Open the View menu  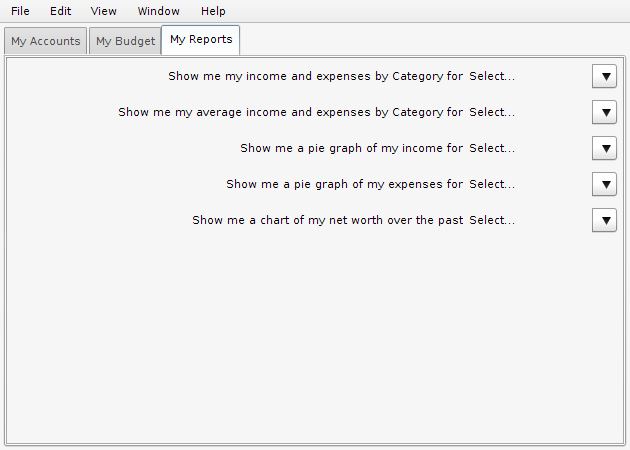[x=103, y=11]
